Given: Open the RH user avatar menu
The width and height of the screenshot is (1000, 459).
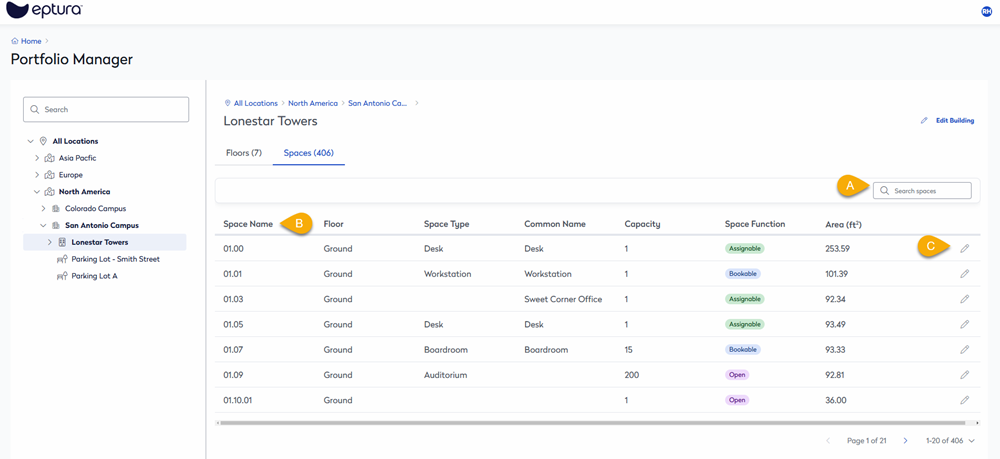Looking at the screenshot, I should coord(987,11).
